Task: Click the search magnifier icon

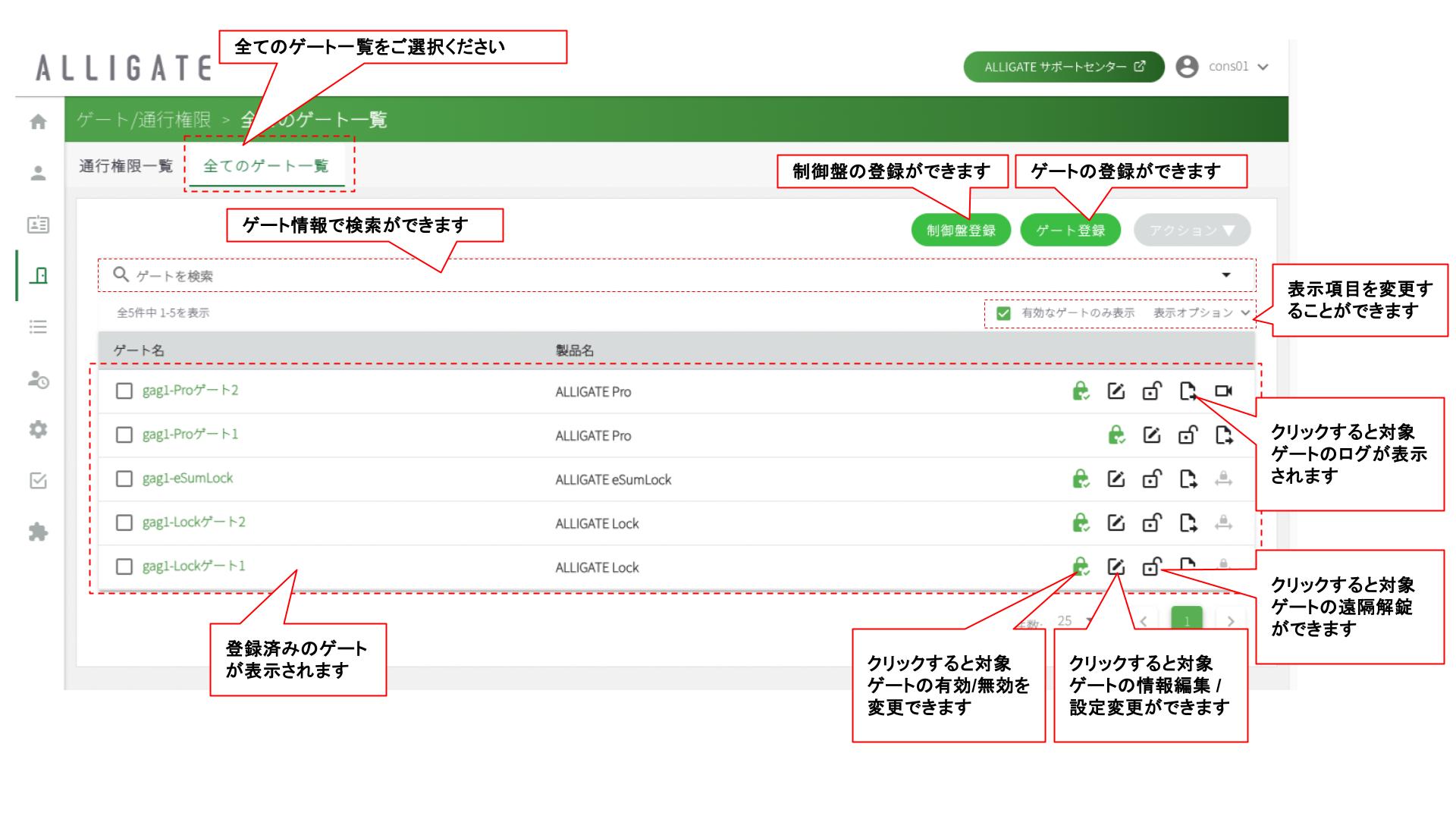Action: pyautogui.click(x=121, y=275)
